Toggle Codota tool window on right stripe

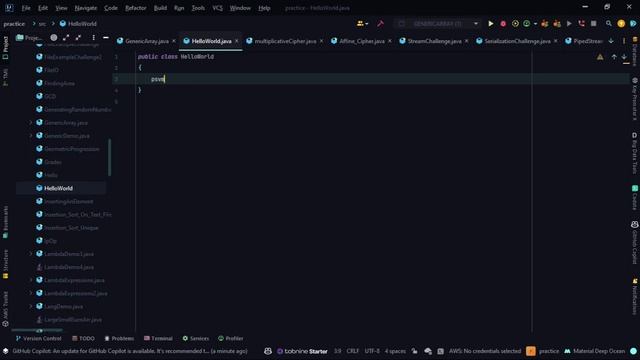click(635, 198)
